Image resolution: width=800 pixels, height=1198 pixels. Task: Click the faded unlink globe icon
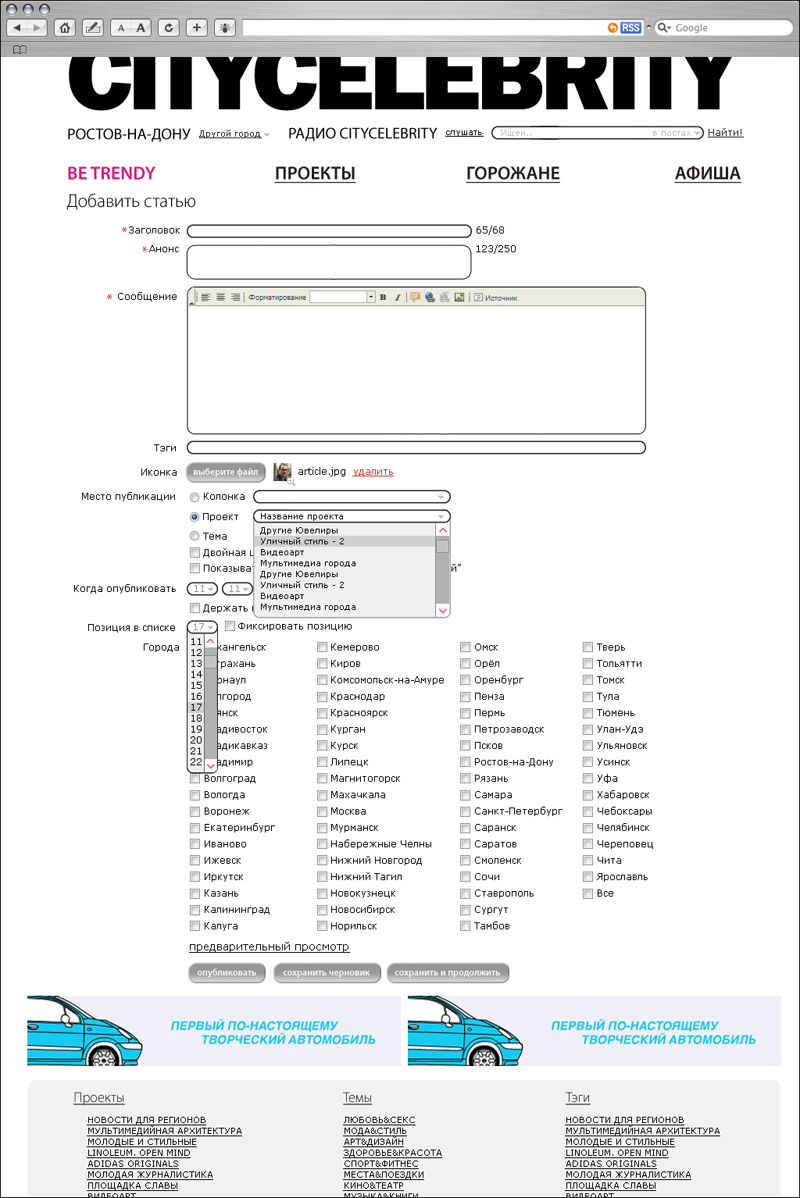click(444, 297)
